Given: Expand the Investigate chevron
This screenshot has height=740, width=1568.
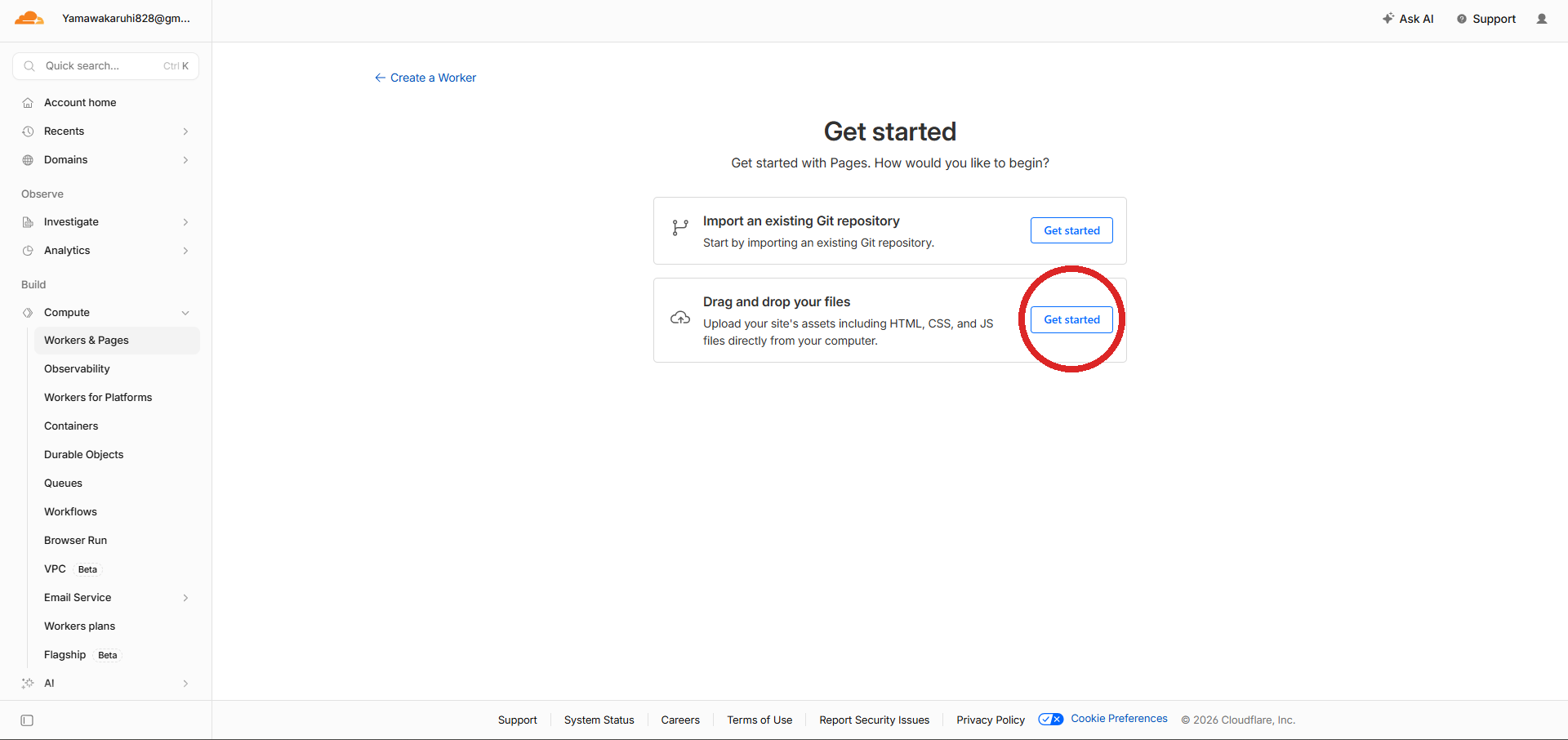Looking at the screenshot, I should pyautogui.click(x=185, y=222).
